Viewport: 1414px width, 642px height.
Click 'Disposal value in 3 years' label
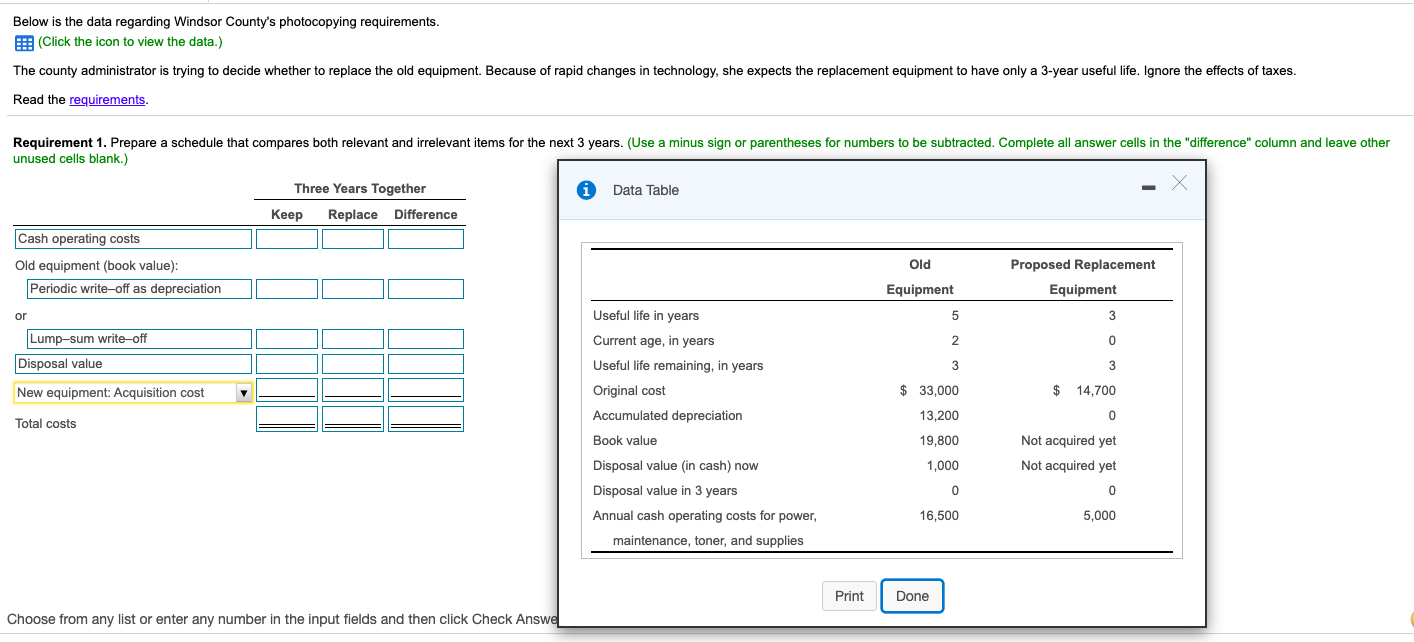click(665, 491)
